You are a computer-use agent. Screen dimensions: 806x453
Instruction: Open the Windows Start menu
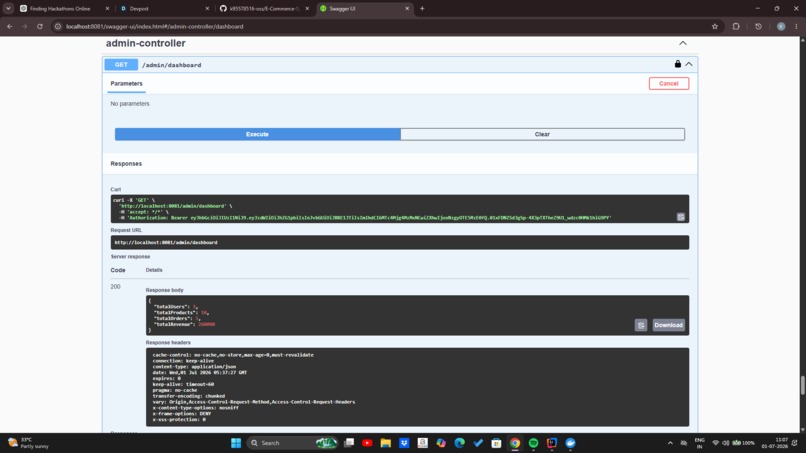pos(236,443)
